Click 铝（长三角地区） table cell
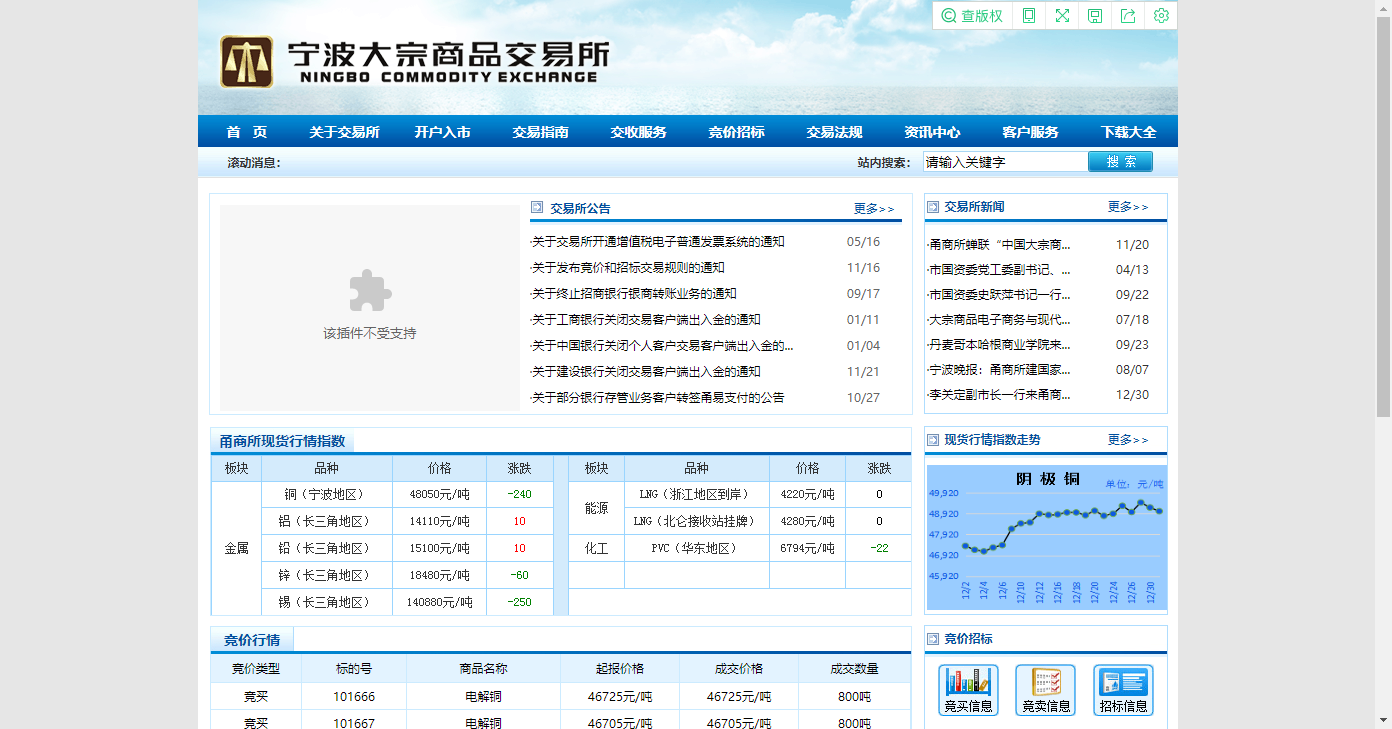The image size is (1392, 729). click(x=327, y=521)
